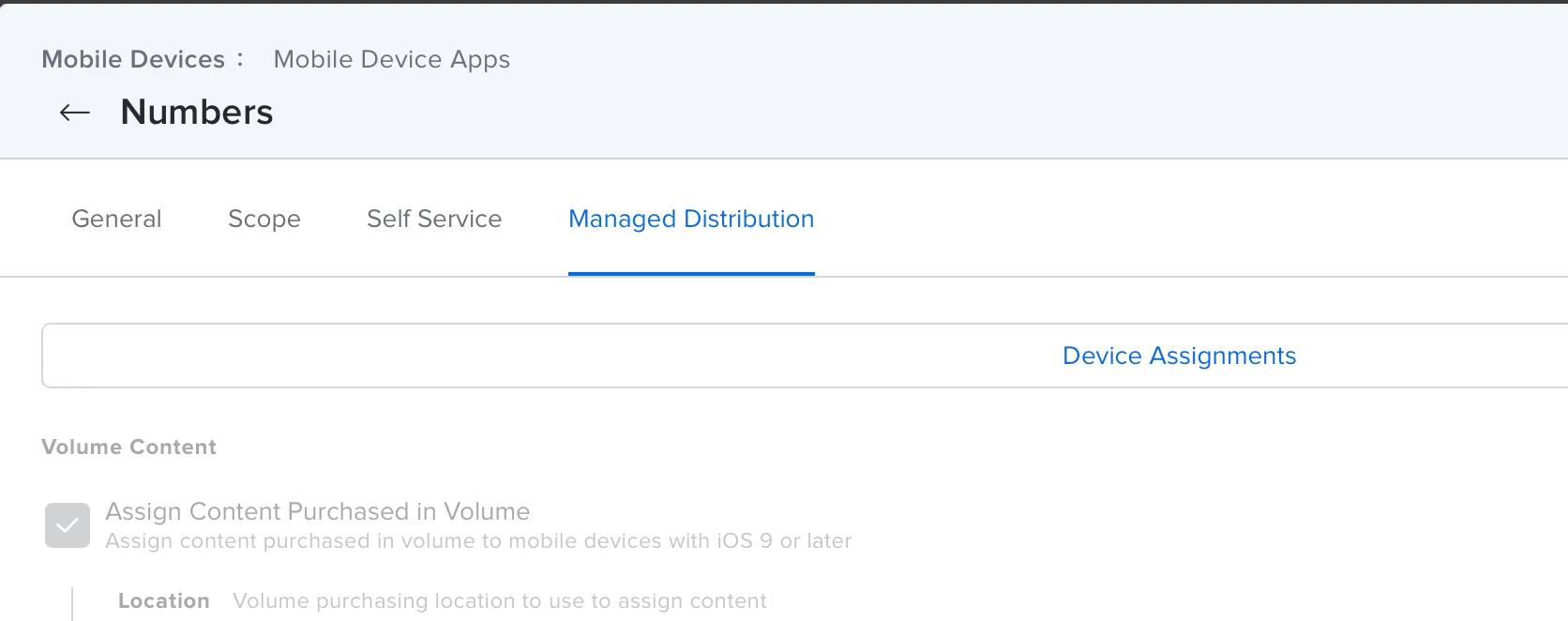Click the Numbers page title
This screenshot has width=1568, height=621.
197,113
